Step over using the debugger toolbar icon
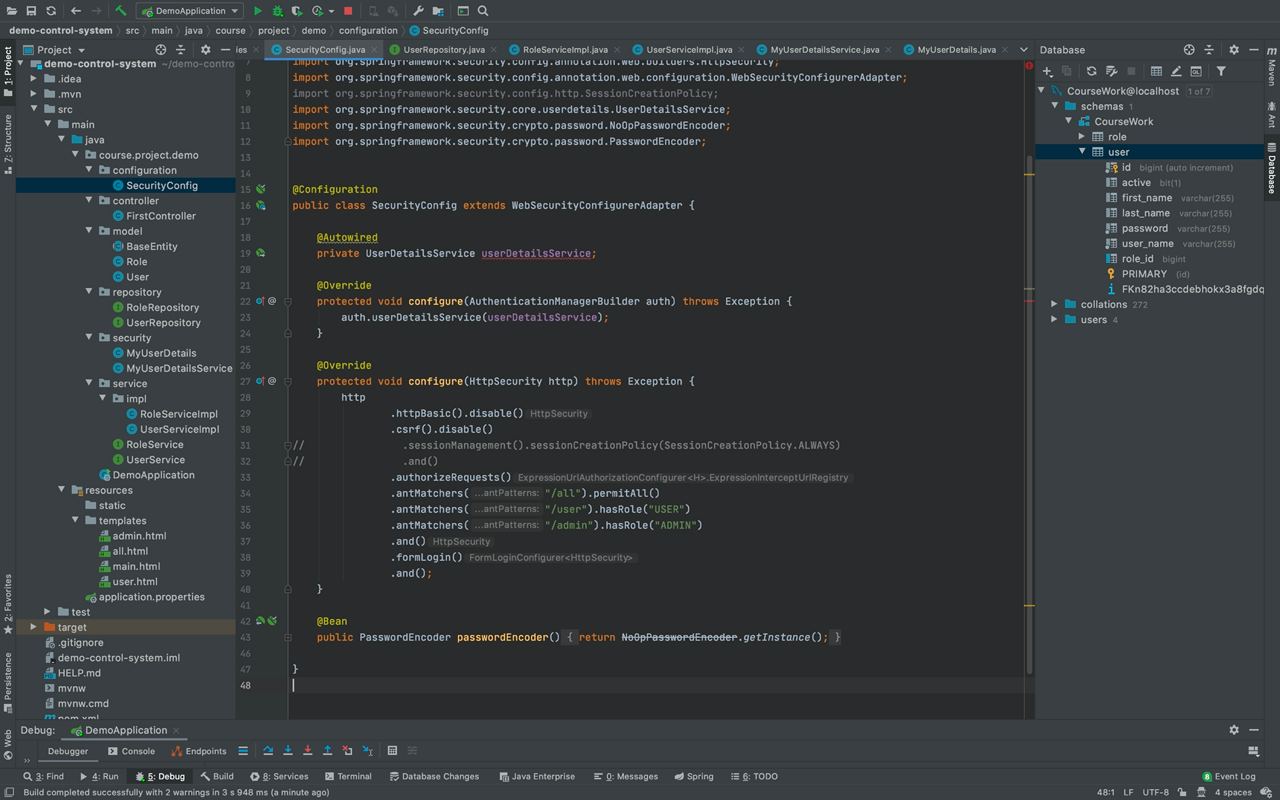This screenshot has width=1280, height=800. coord(268,750)
